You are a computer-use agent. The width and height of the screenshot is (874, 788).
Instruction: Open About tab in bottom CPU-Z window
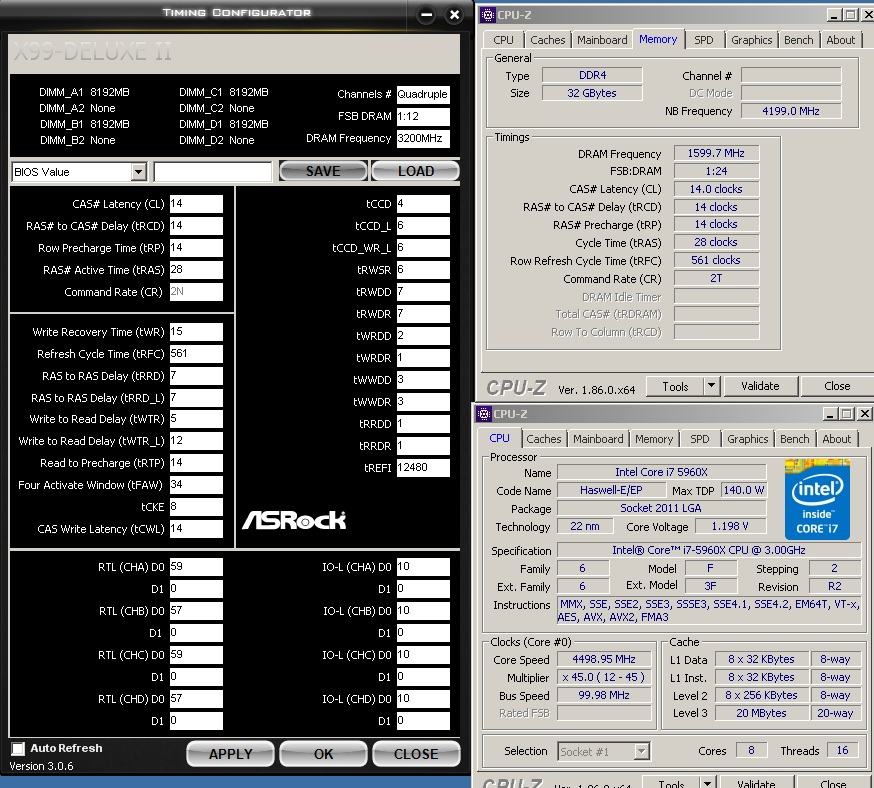[x=836, y=439]
